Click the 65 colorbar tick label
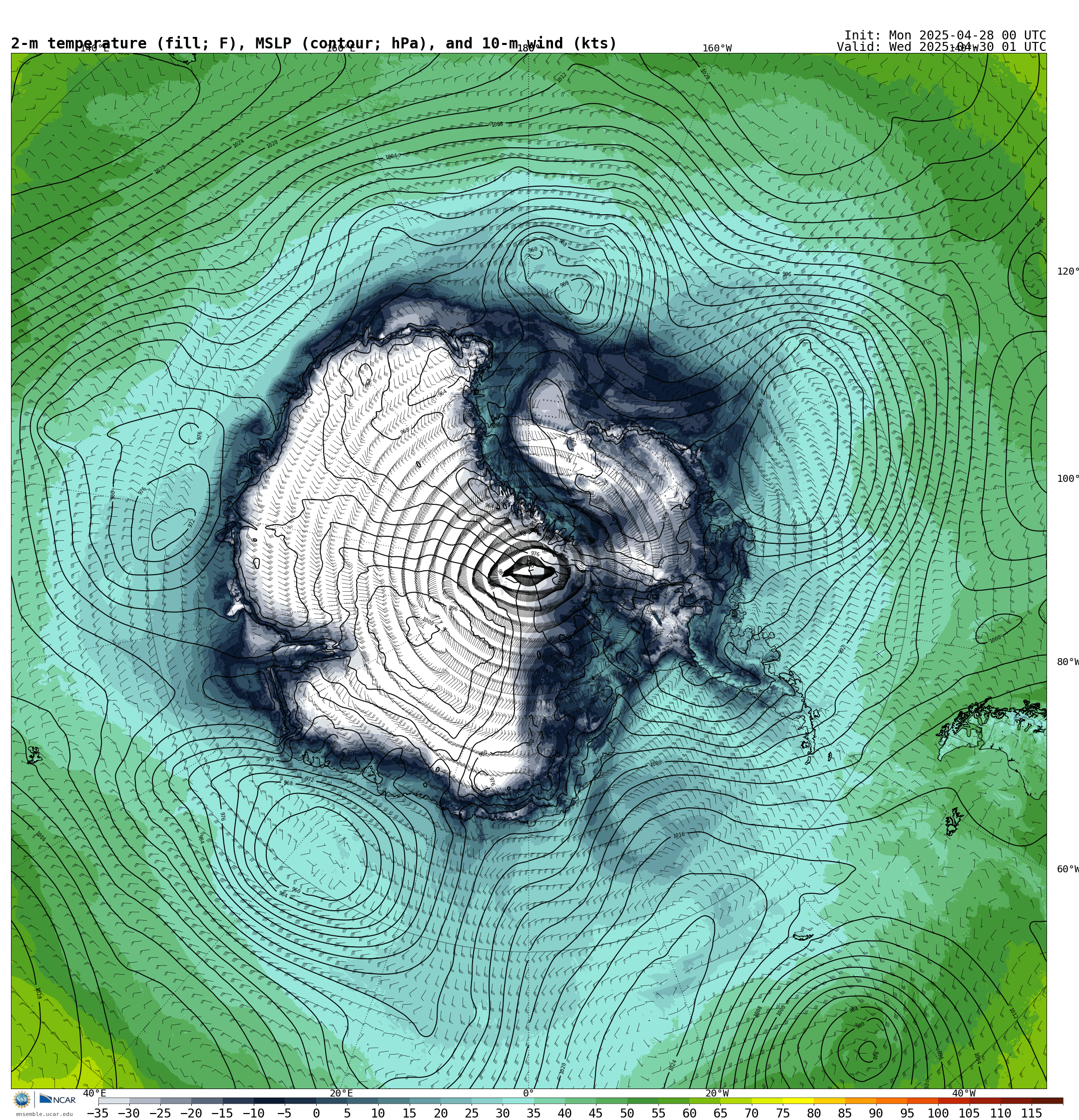1079x1120 pixels. (x=720, y=1113)
